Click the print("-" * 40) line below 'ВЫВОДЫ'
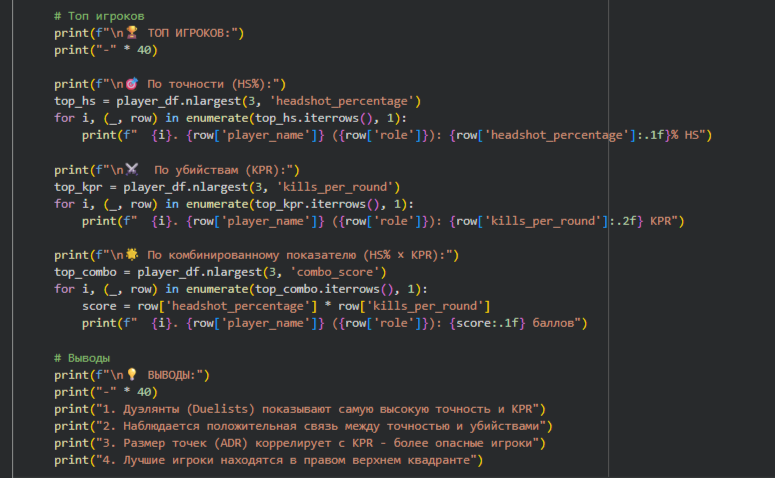Screen dimensions: 775x478 coord(106,392)
